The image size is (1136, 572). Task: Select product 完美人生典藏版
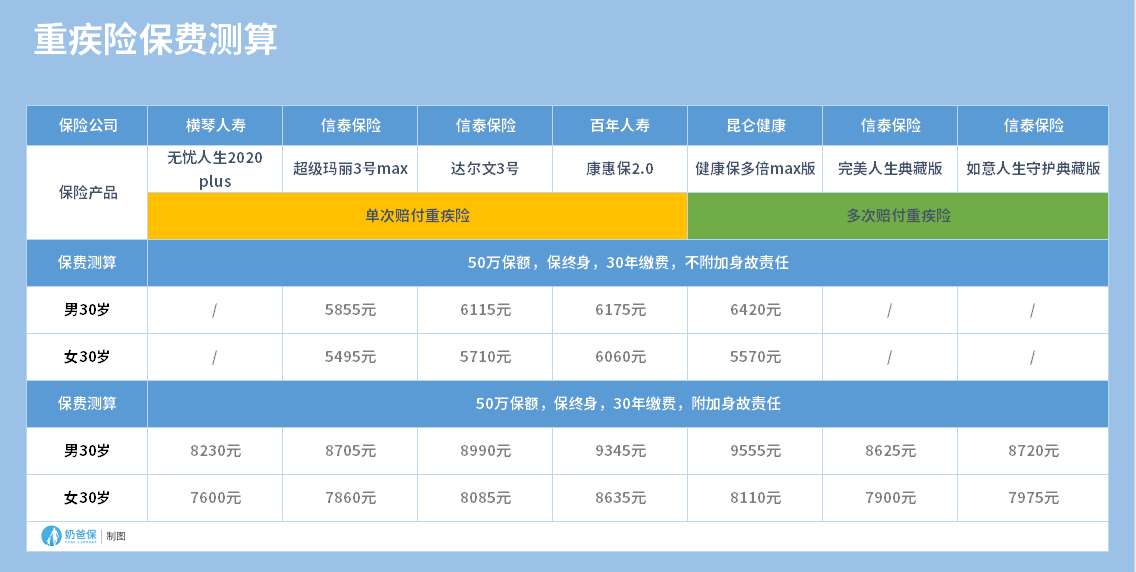[x=890, y=169]
